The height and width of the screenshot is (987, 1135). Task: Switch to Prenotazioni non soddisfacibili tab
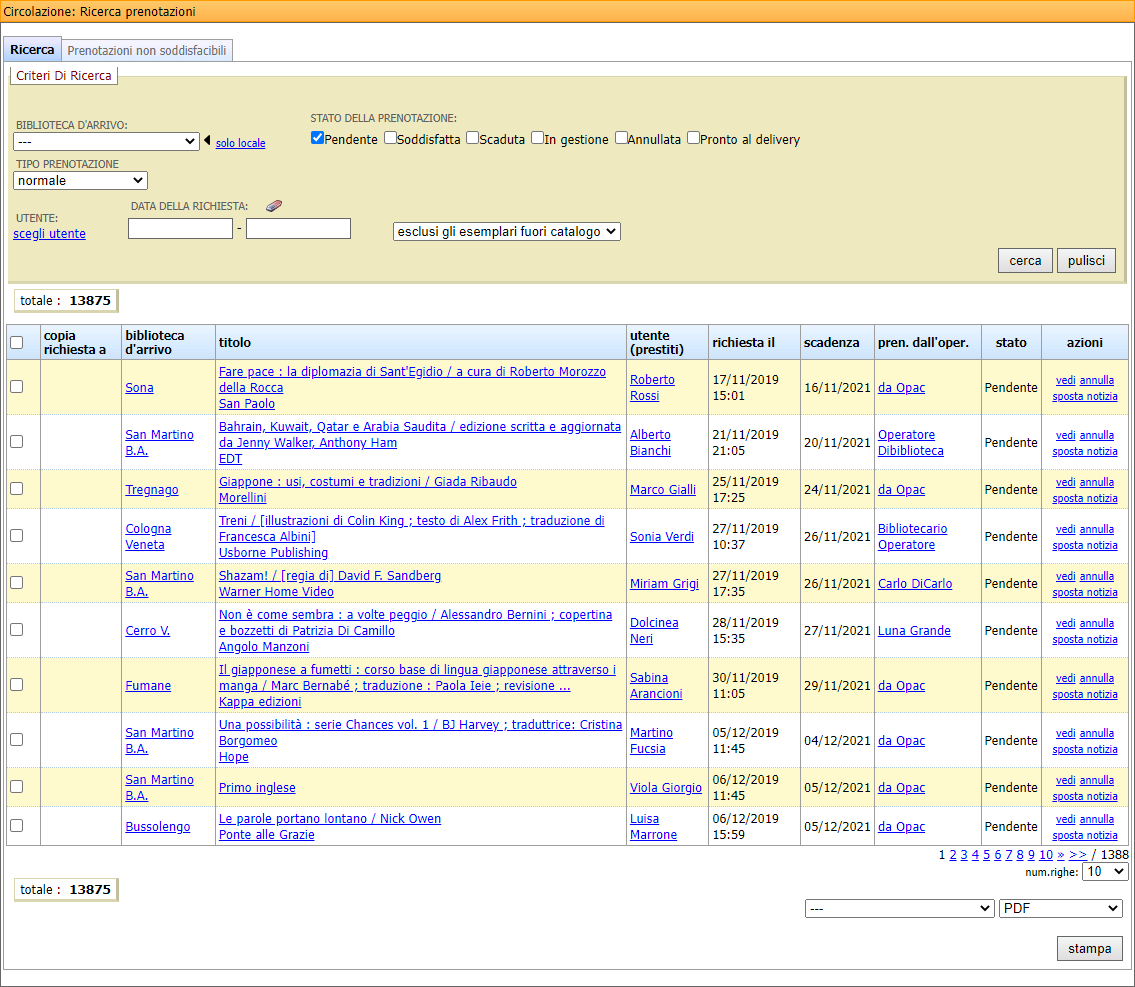tap(147, 50)
